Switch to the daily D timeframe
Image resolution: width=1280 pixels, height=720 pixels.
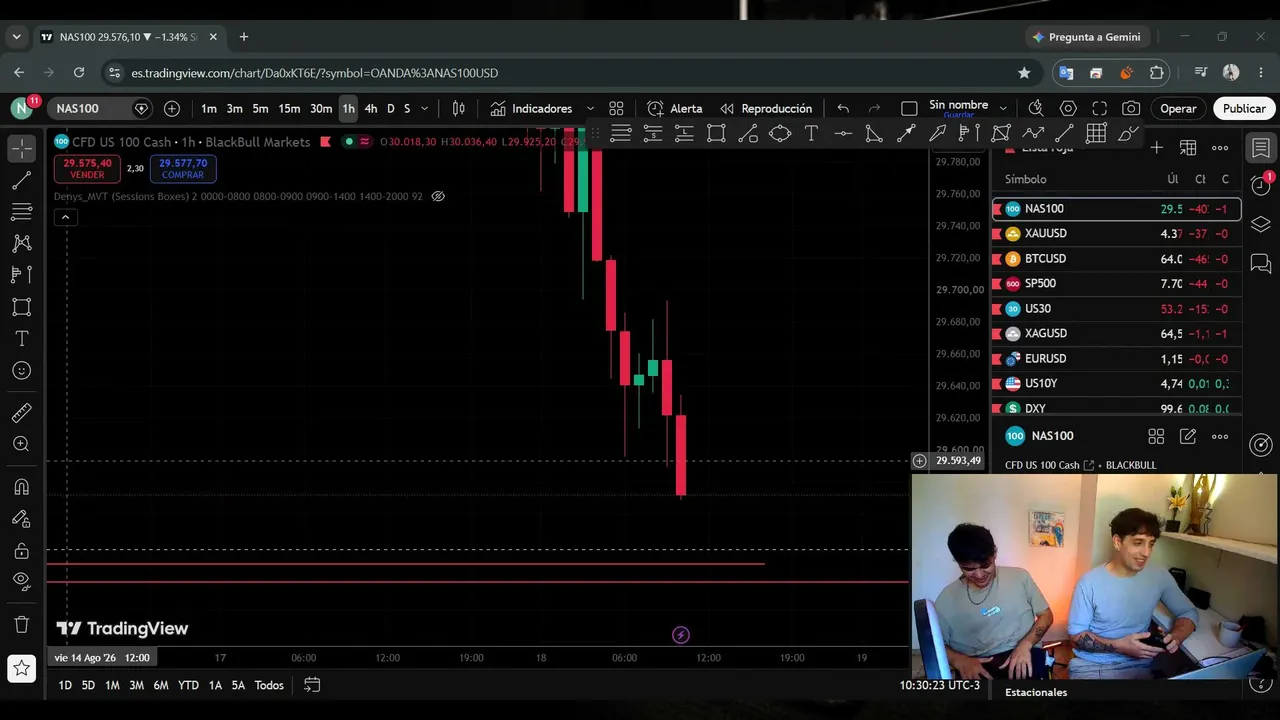391,108
